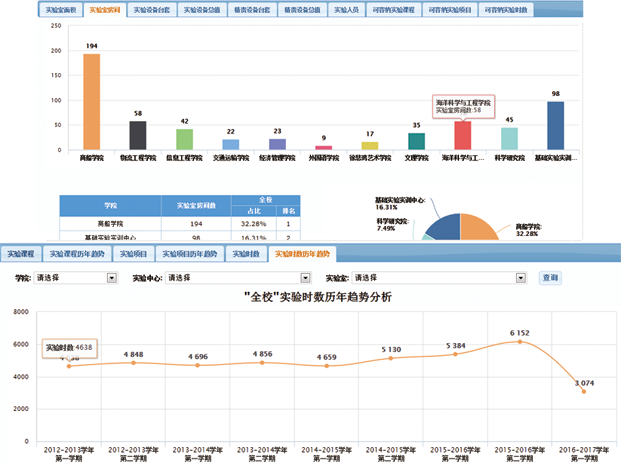Click the 3074 data point on trend line

[x=584, y=391]
